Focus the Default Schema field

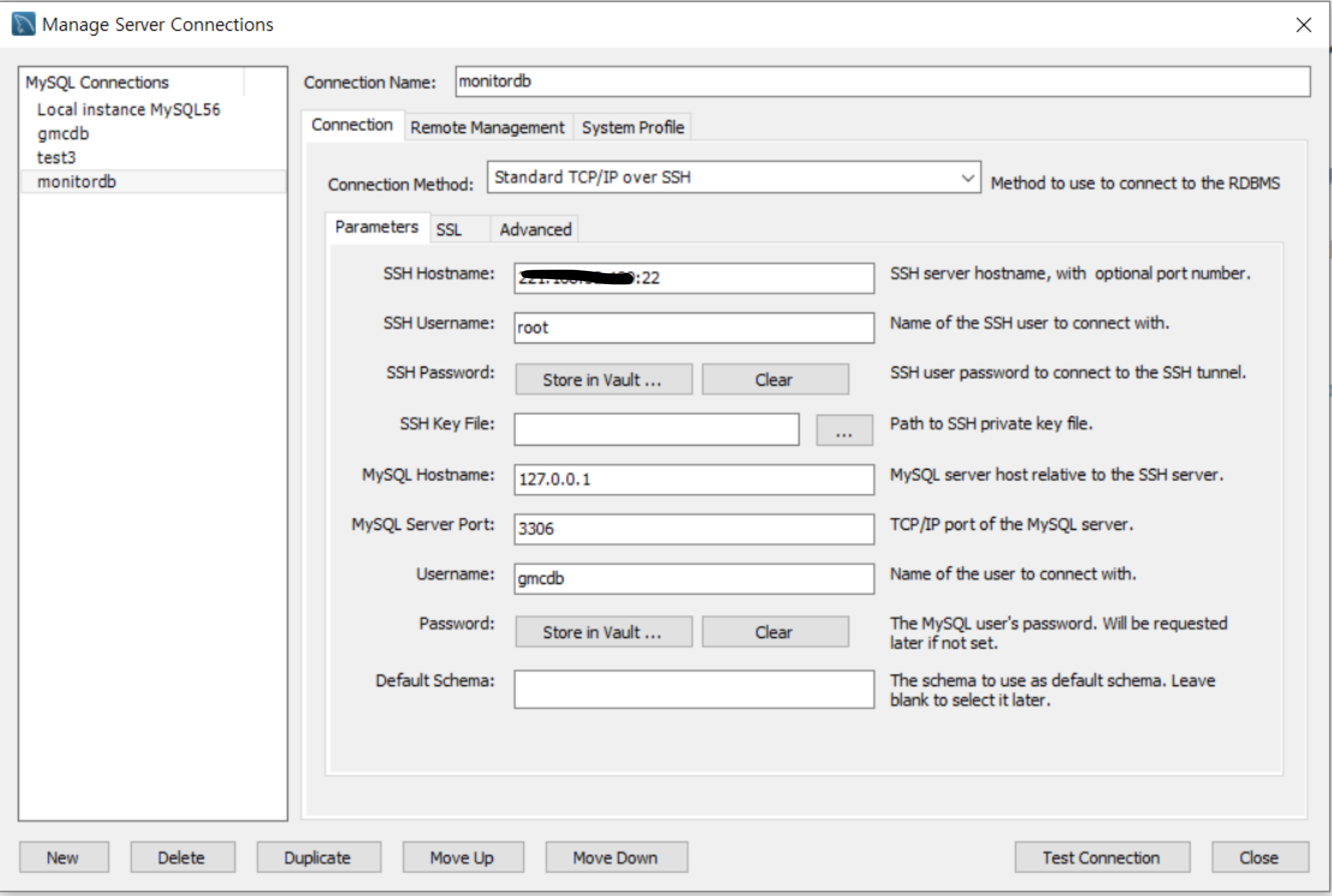pyautogui.click(x=694, y=690)
